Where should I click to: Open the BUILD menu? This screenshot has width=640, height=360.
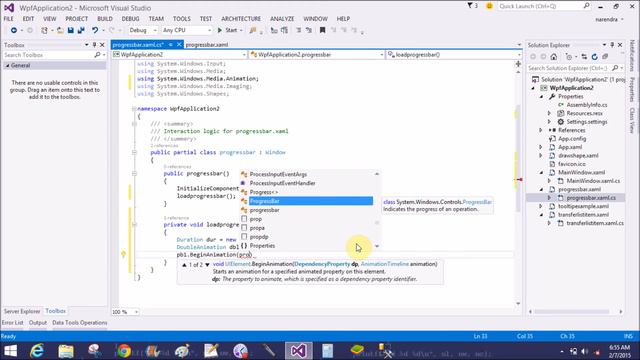click(x=104, y=19)
